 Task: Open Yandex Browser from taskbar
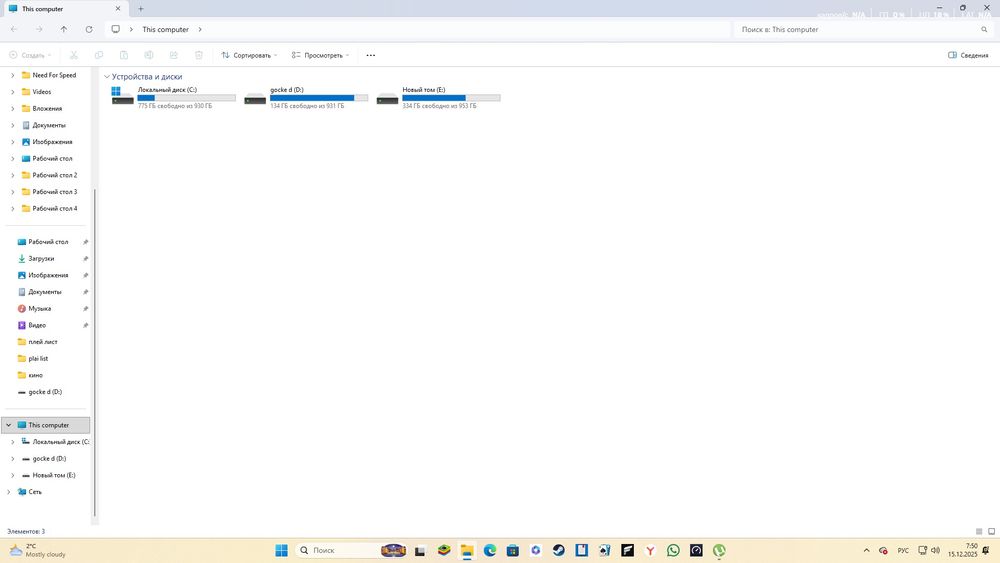click(x=651, y=550)
